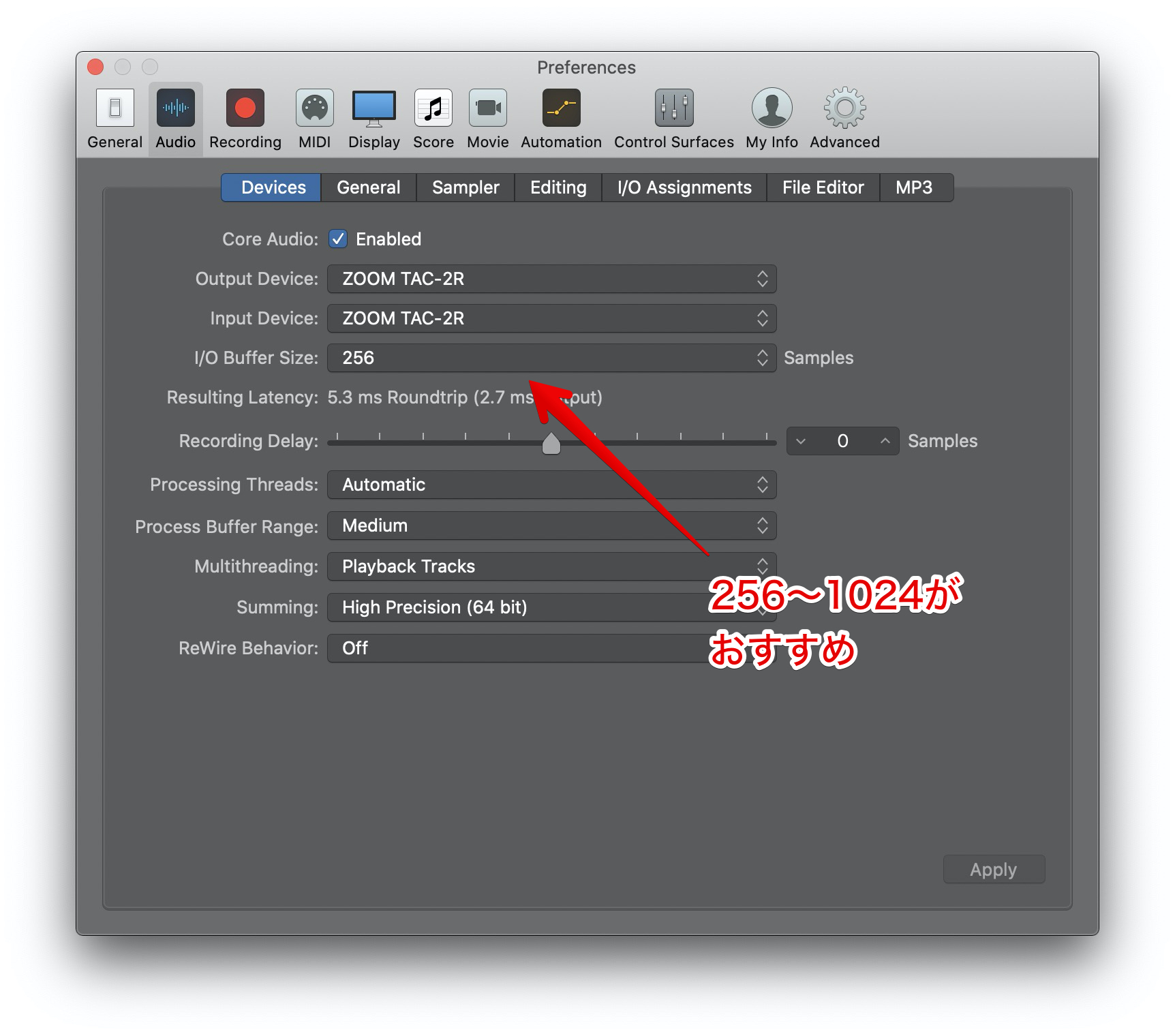This screenshot has height=1036, width=1175.
Task: Switch to the I/O Assignments tab
Action: (x=684, y=187)
